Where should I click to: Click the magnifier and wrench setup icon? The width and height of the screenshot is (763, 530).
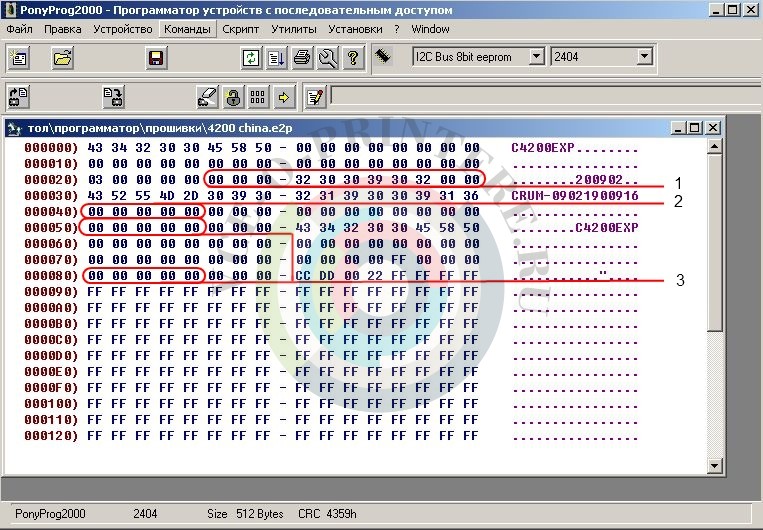327,58
